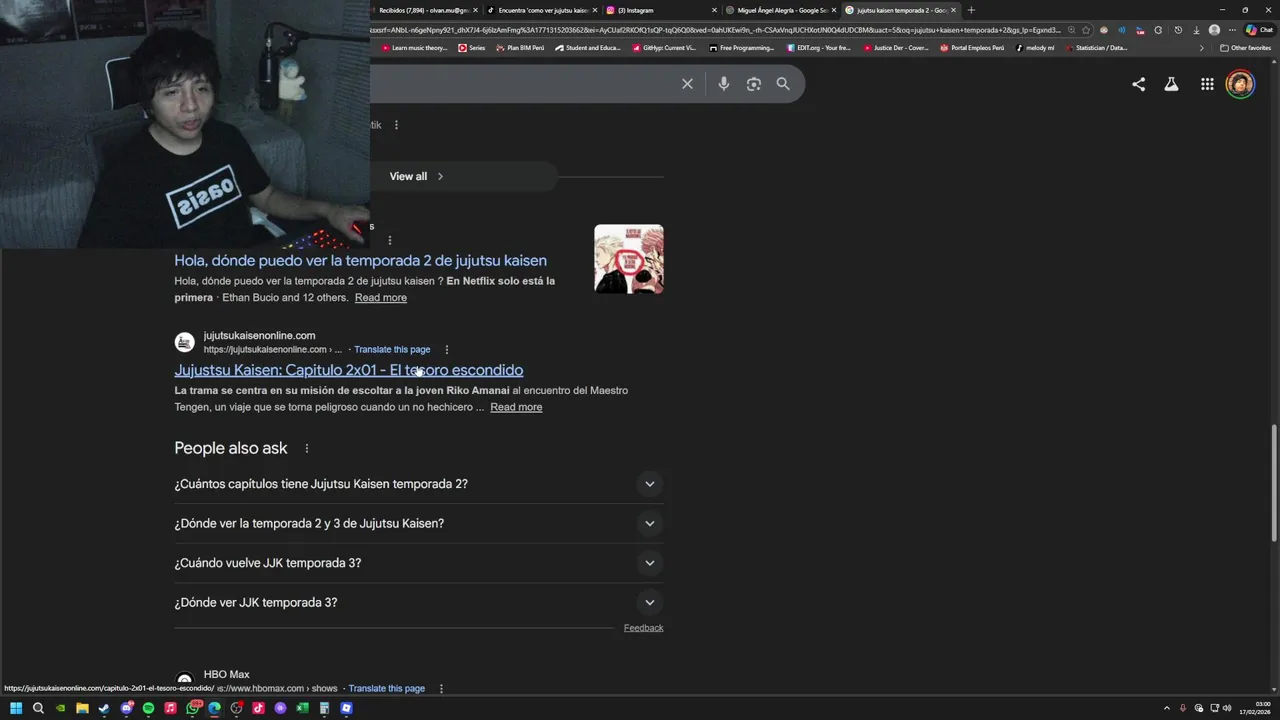Open Google Lens image search

(x=754, y=84)
